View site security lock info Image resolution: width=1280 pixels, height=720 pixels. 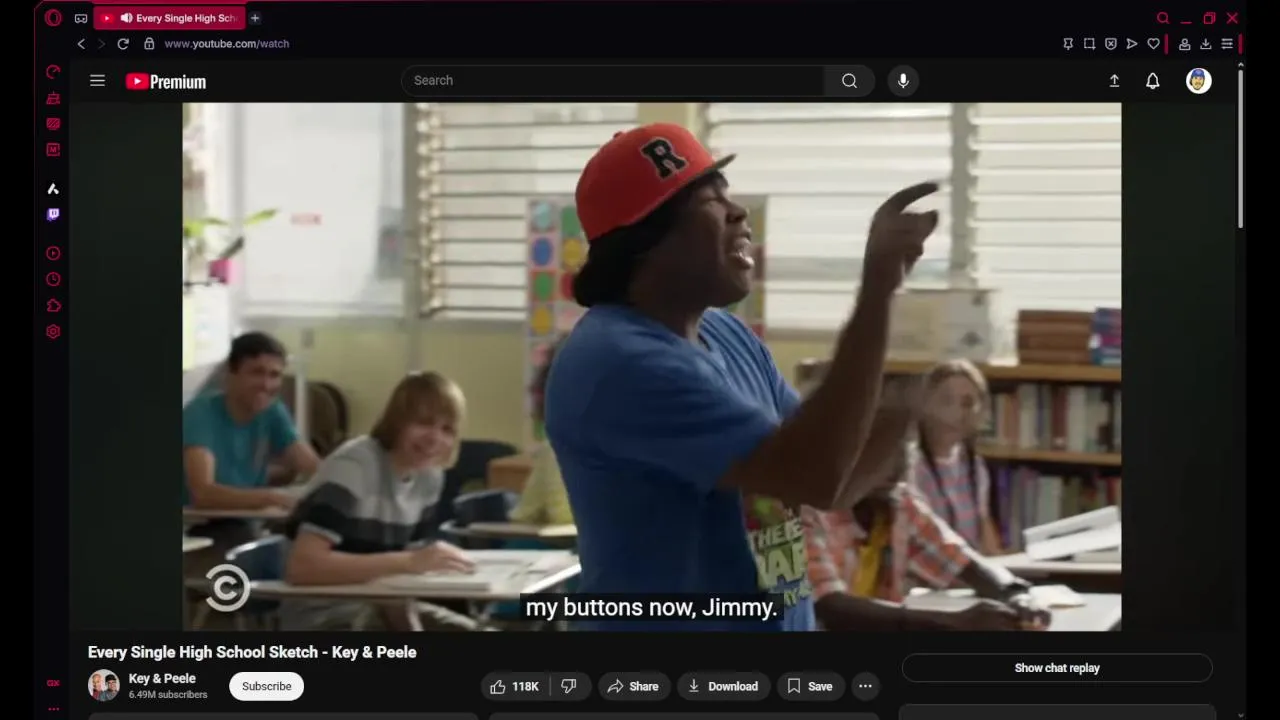coord(149,44)
